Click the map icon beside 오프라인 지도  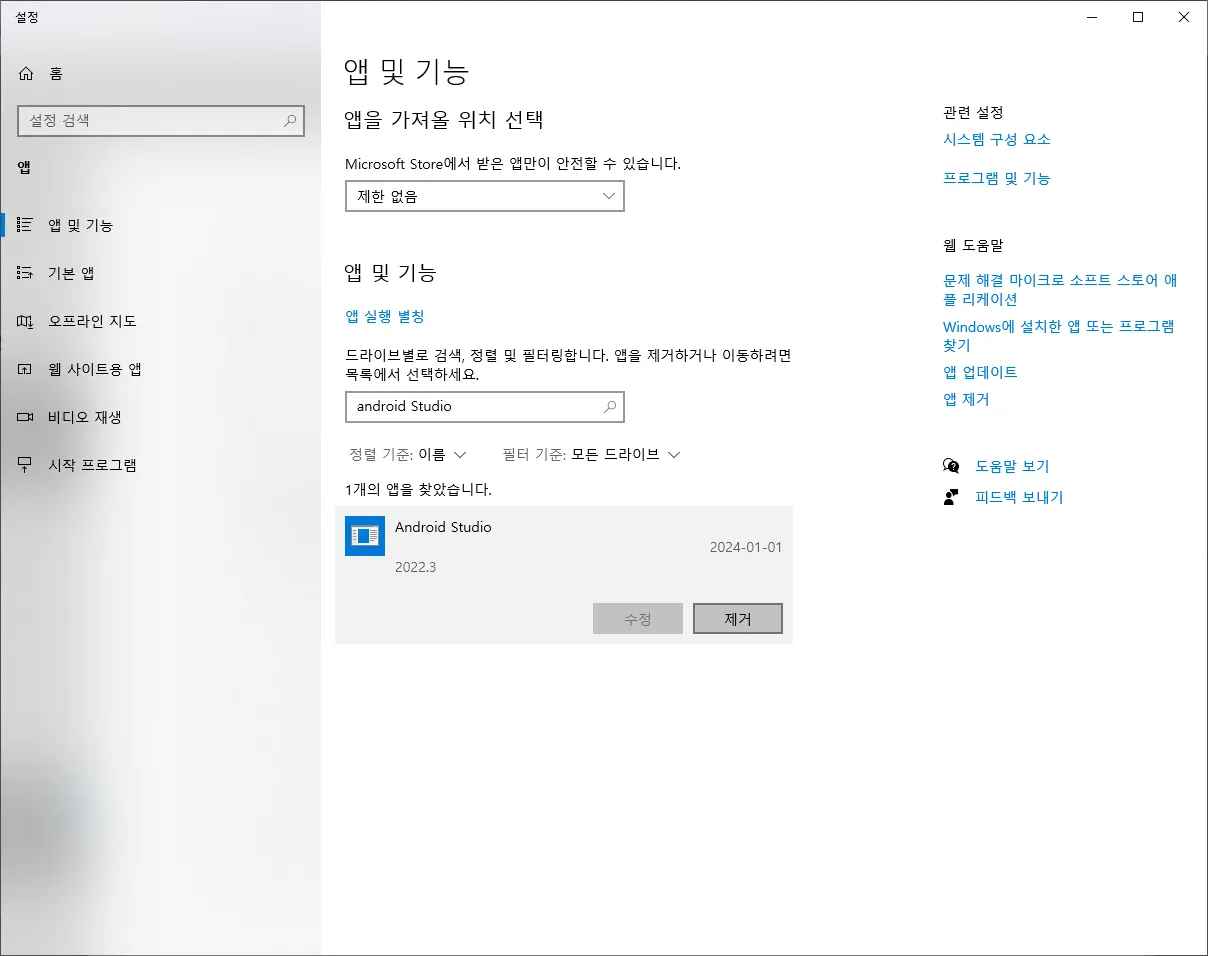[26, 321]
